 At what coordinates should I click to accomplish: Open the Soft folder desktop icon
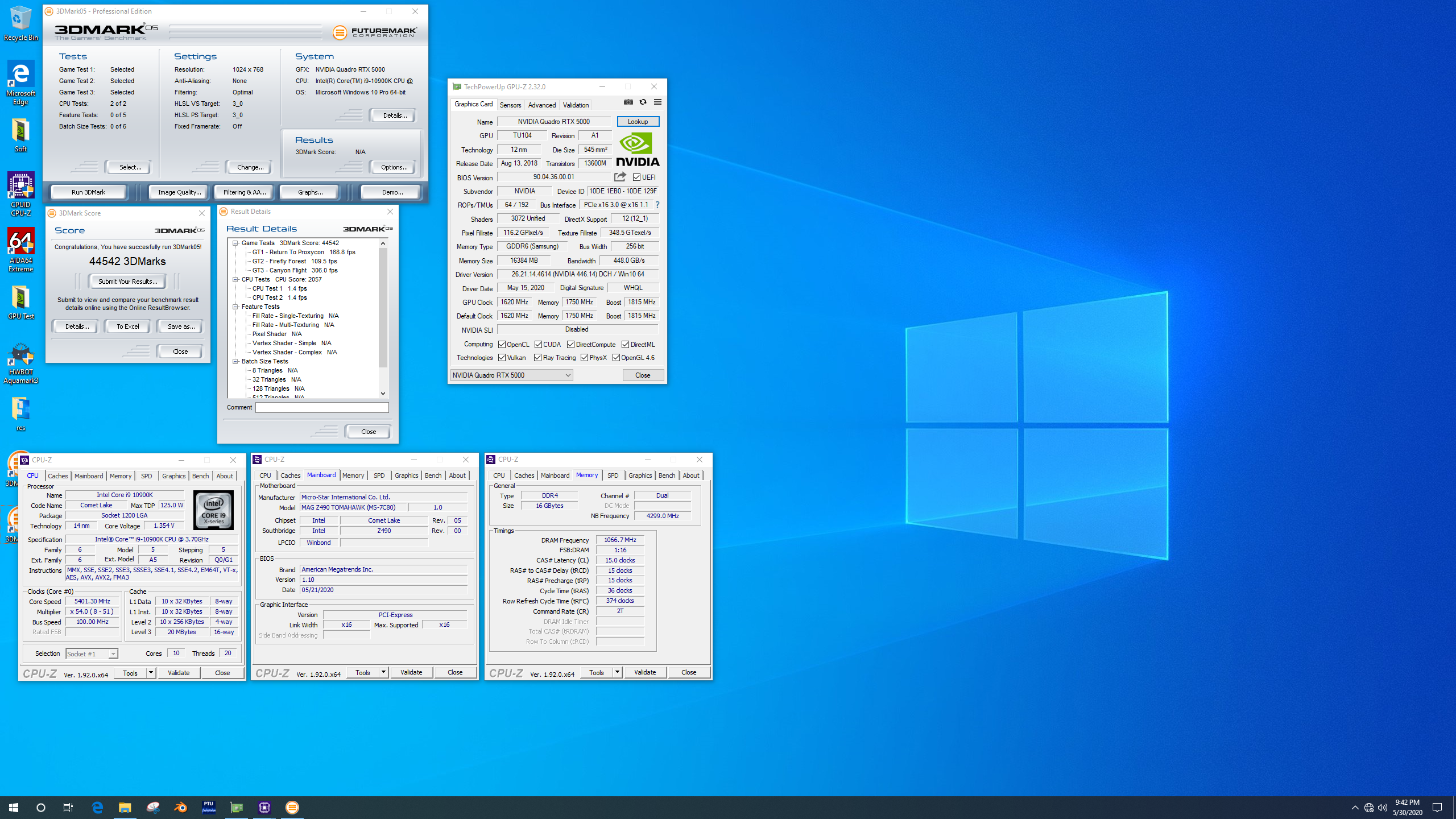pyautogui.click(x=20, y=135)
